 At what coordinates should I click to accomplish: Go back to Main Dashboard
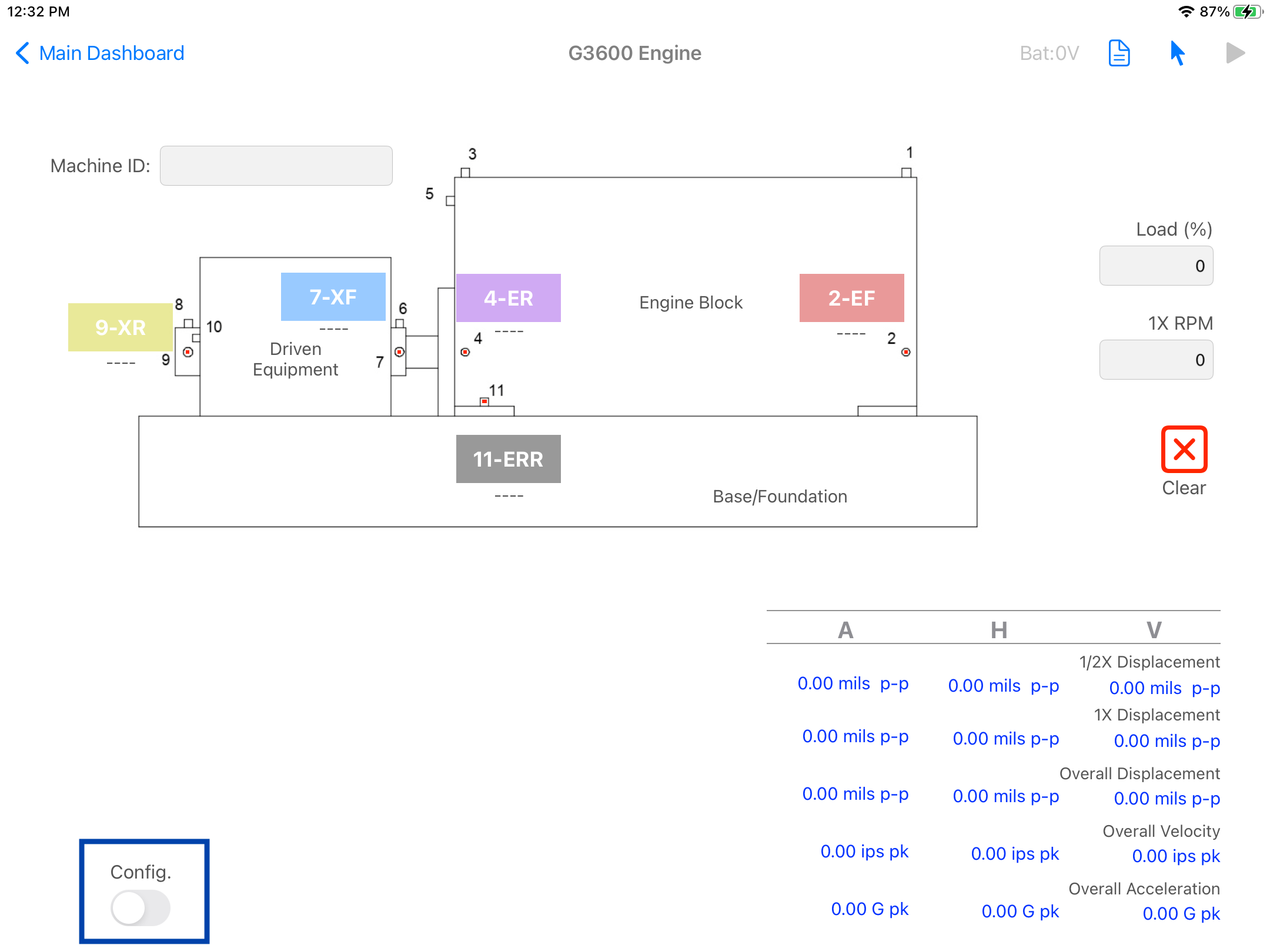click(100, 53)
